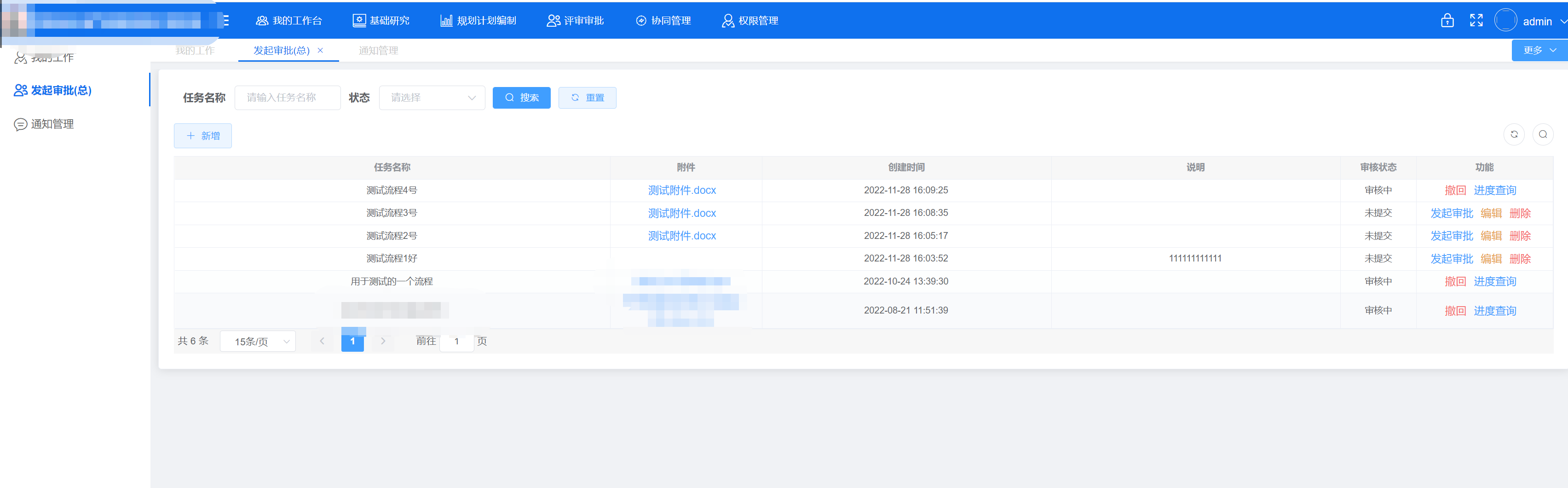Click 进度查询 for 测试流程4号
Image resolution: width=1568 pixels, height=488 pixels.
(x=1494, y=190)
